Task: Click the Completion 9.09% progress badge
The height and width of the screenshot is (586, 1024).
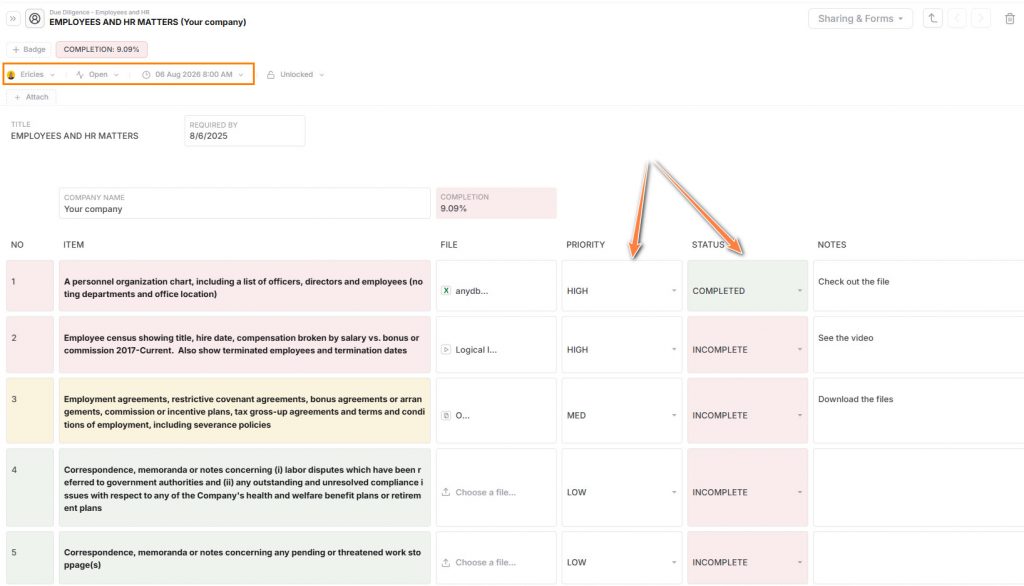Action: coord(102,49)
